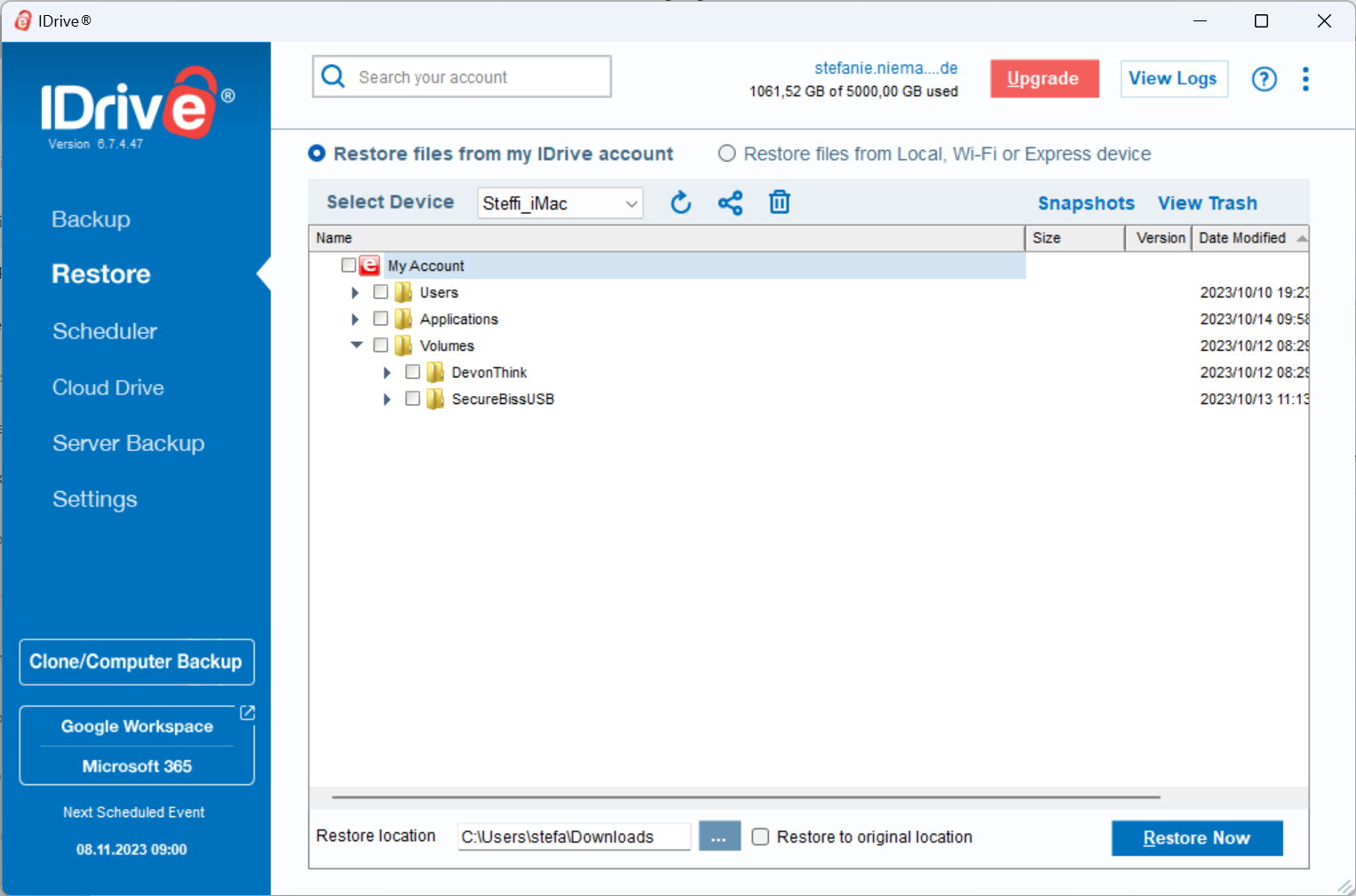1356x896 pixels.
Task: Open the Snapshots link
Action: pyautogui.click(x=1085, y=203)
